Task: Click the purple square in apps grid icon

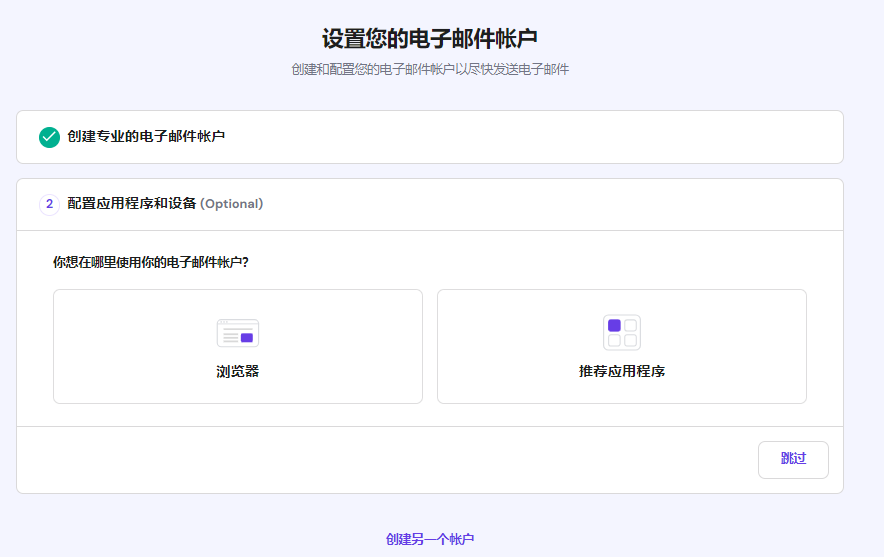Action: tap(614, 325)
